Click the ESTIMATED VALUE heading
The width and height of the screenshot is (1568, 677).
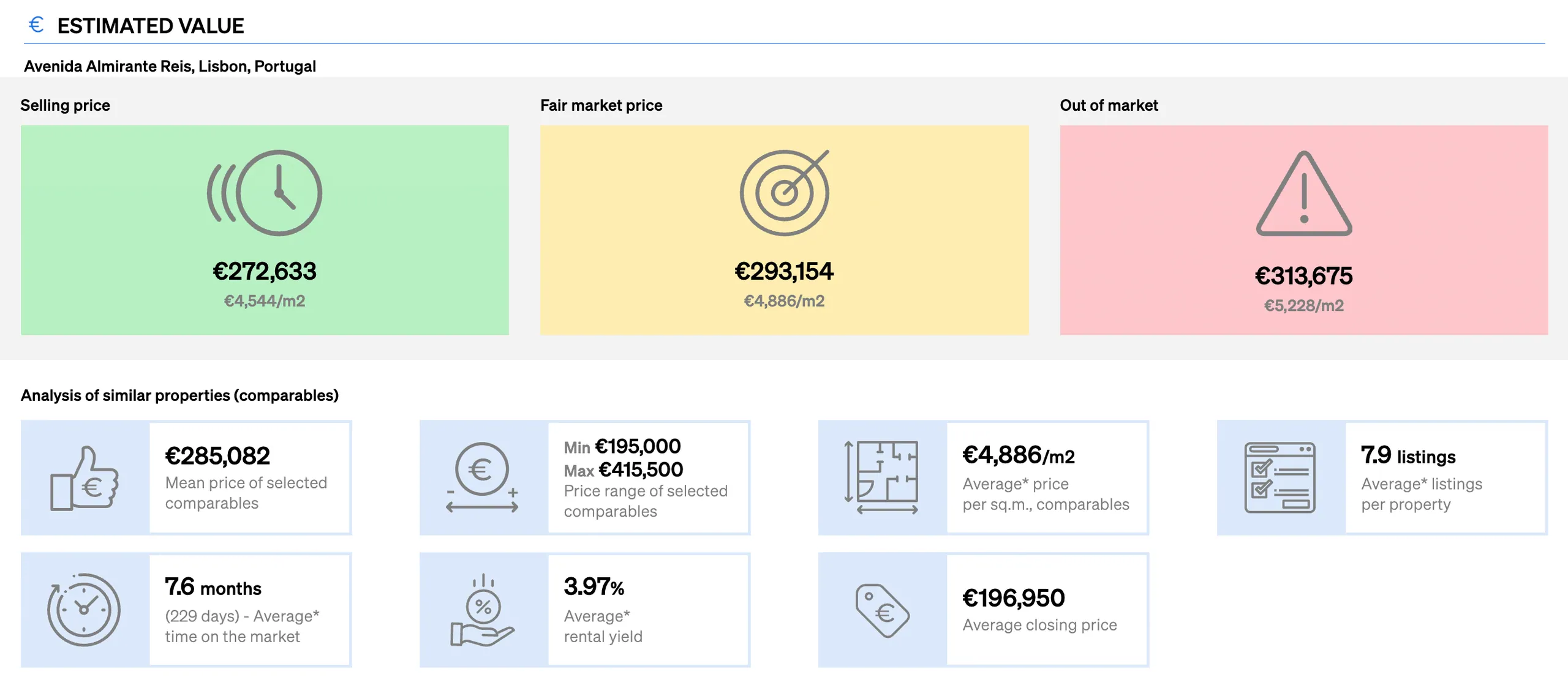click(151, 26)
